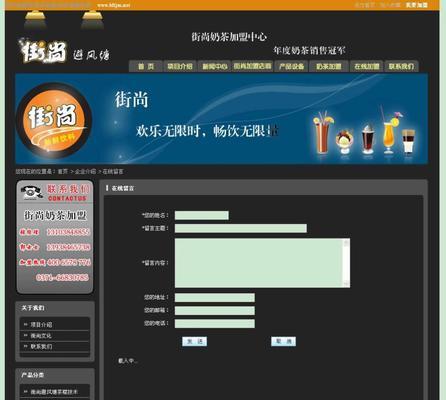Click the message textarea scrollbar down arrow
The width and height of the screenshot is (446, 400).
click(x=346, y=283)
